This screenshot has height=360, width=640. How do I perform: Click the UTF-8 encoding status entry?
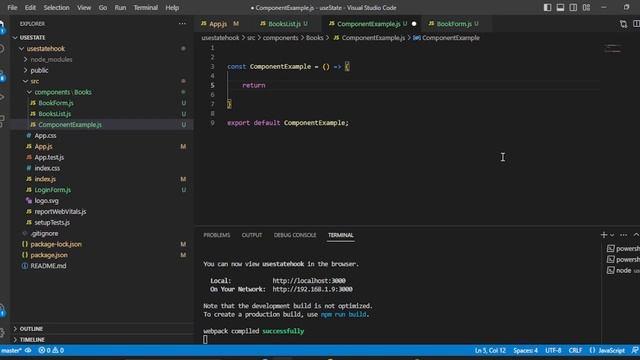[x=553, y=350]
